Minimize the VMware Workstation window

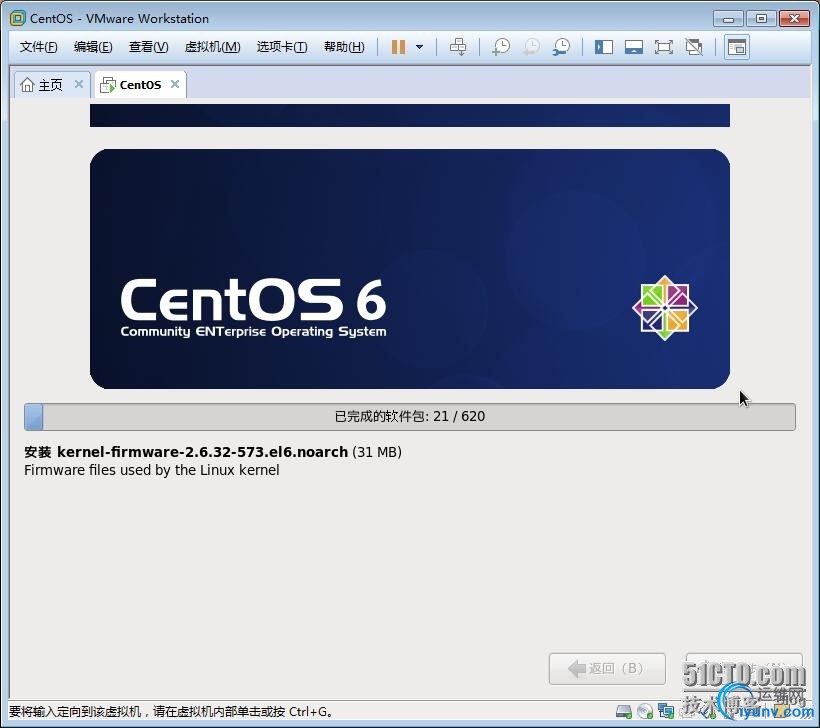tap(728, 19)
